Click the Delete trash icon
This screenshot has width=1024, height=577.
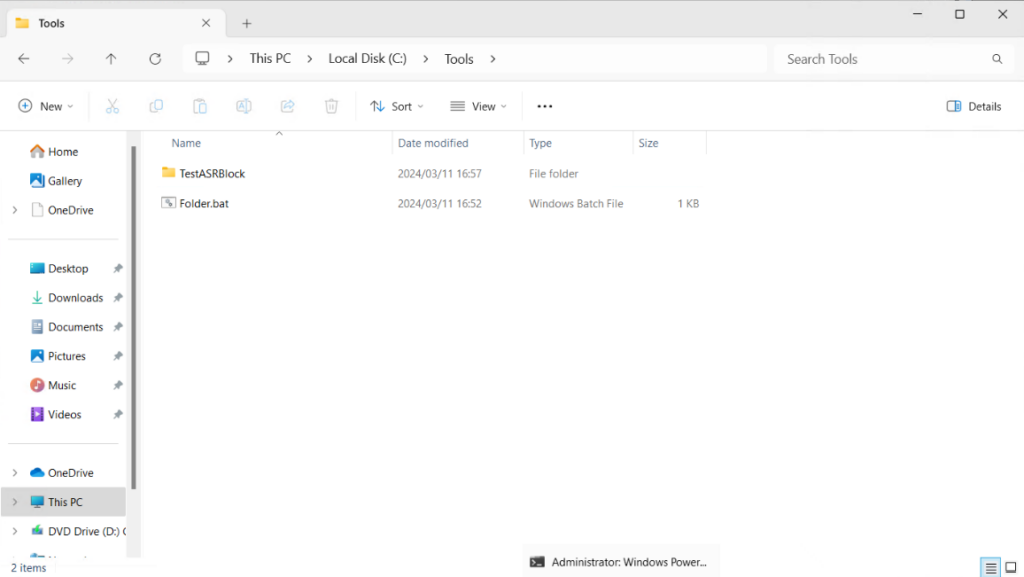tap(331, 105)
